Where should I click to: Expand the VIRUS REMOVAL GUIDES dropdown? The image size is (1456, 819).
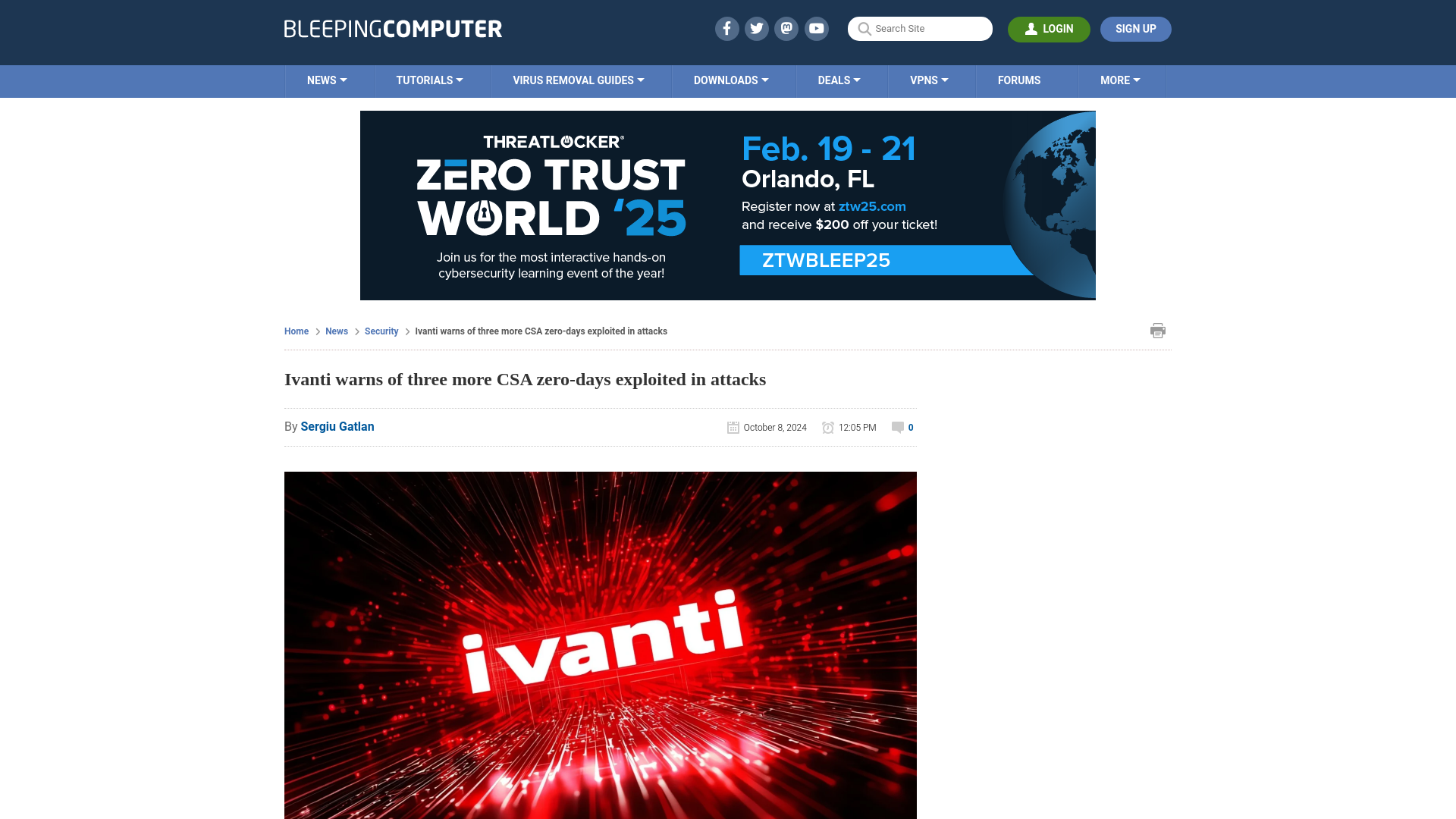coord(578,80)
